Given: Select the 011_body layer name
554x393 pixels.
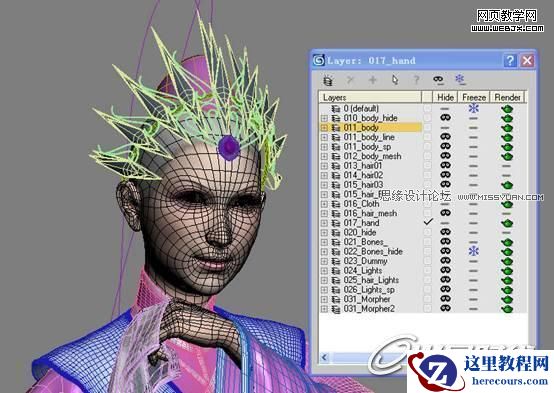Looking at the screenshot, I should pos(361,128).
